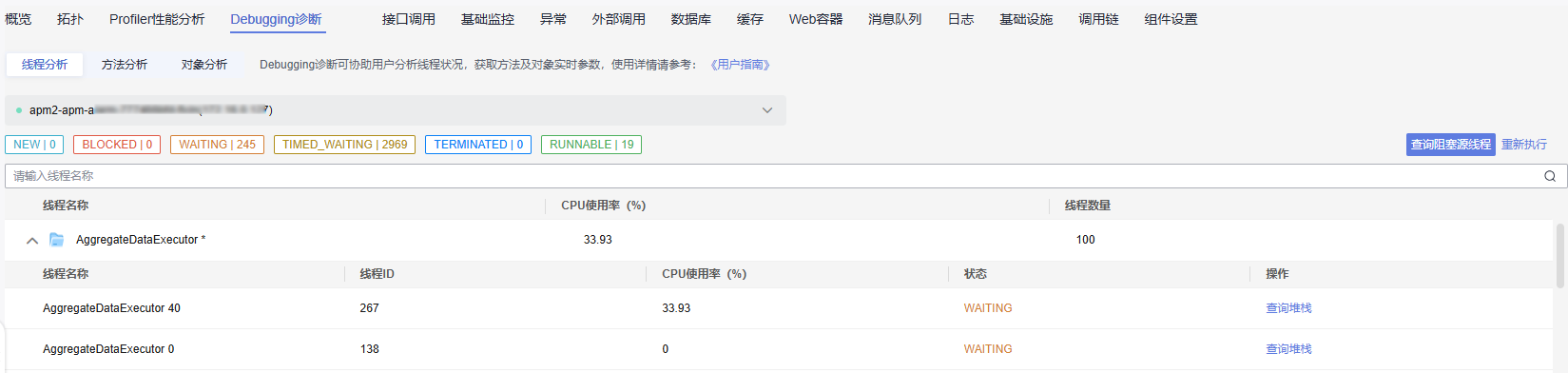The height and width of the screenshot is (373, 1568).
Task: Click the folder icon beside AggregateDataExecutor
Action: click(x=56, y=240)
